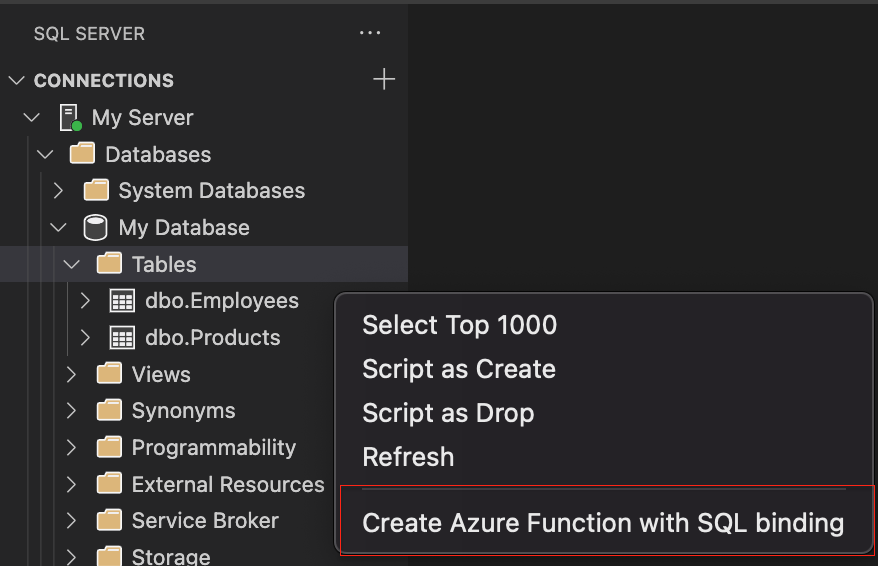878x566 pixels.
Task: Expand the dbo.Employees table chevron
Action: click(x=85, y=301)
